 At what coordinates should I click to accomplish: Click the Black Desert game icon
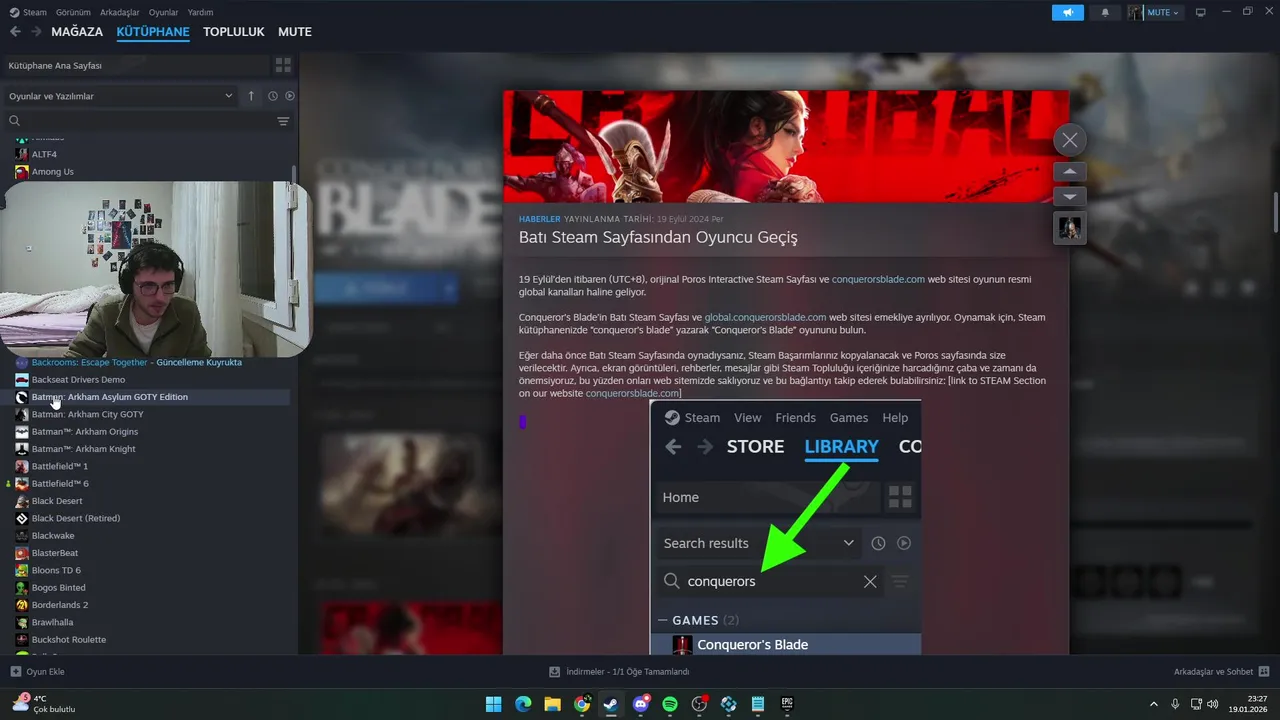[22, 501]
